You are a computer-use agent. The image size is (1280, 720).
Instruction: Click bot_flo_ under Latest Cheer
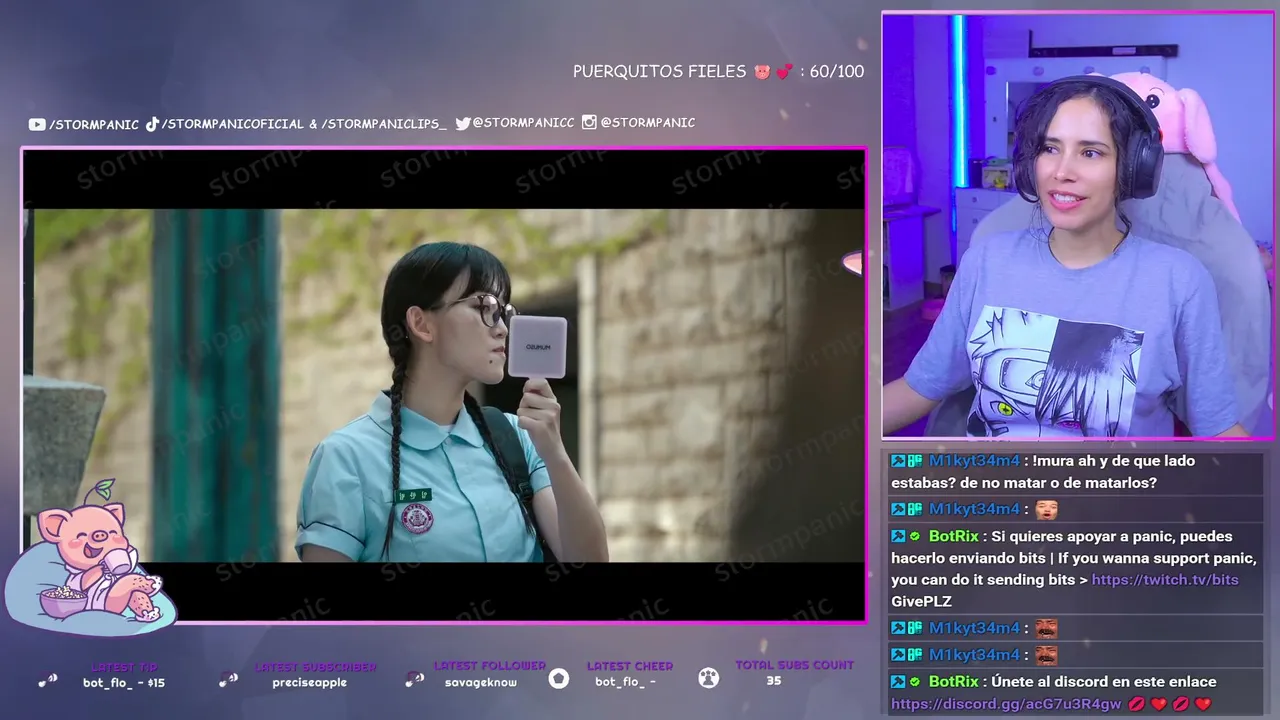(626, 682)
